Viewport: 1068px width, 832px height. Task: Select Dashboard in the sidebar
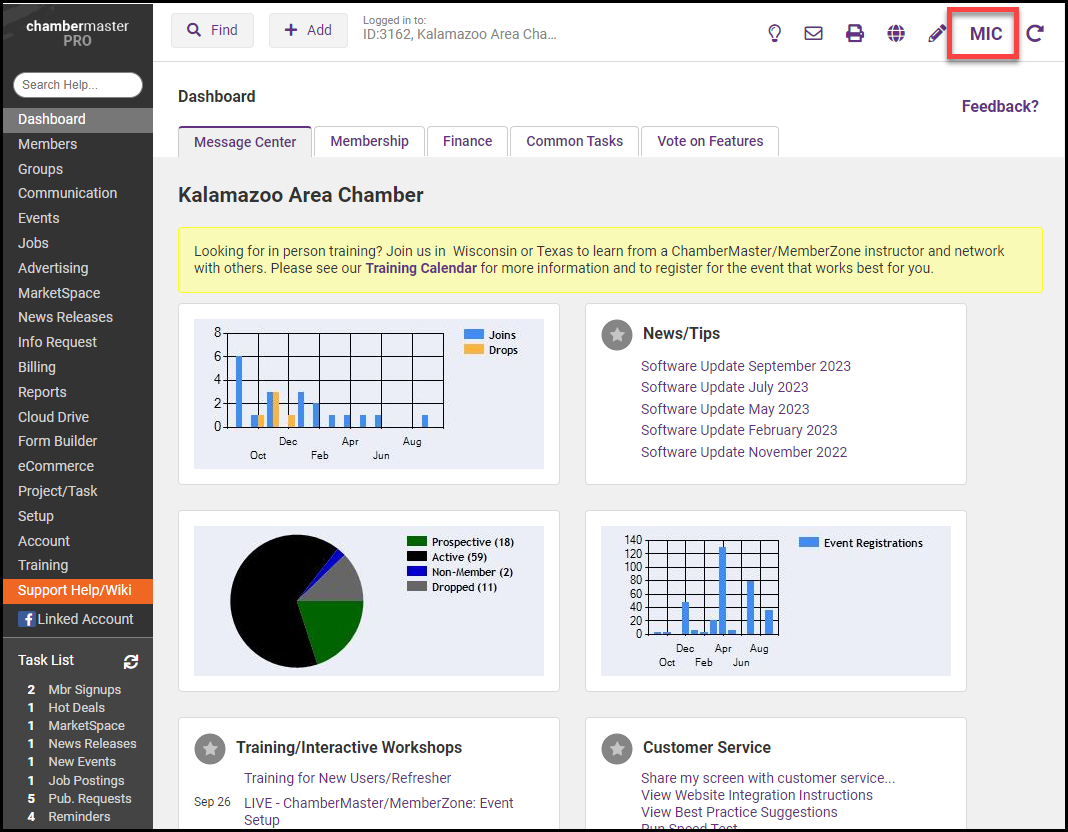pos(78,119)
